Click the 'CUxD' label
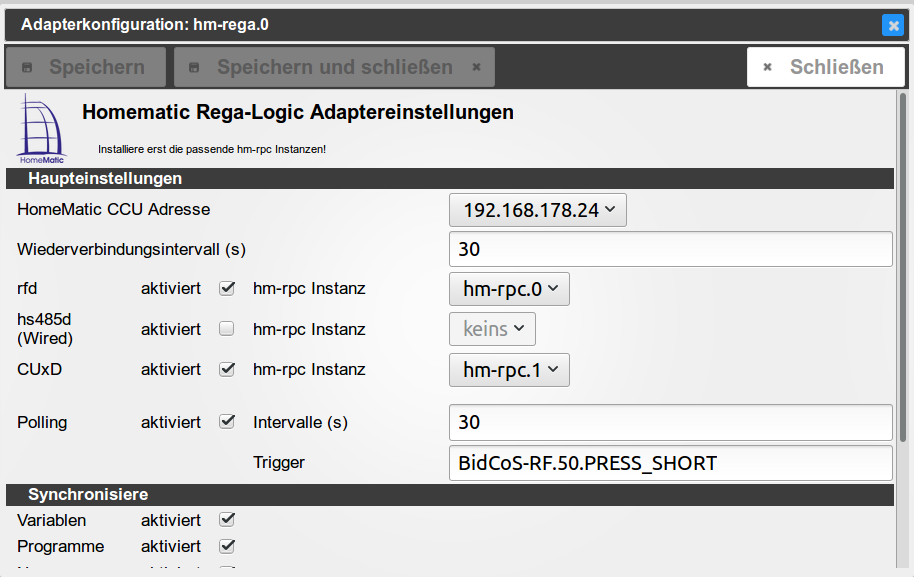The image size is (914, 577). (x=40, y=370)
